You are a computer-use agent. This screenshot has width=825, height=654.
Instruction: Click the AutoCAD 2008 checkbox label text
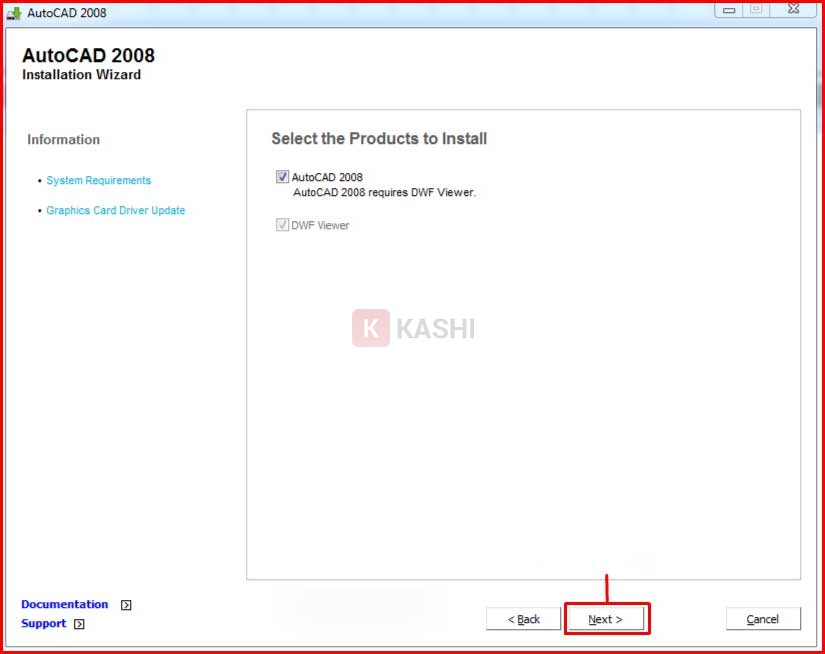327,178
